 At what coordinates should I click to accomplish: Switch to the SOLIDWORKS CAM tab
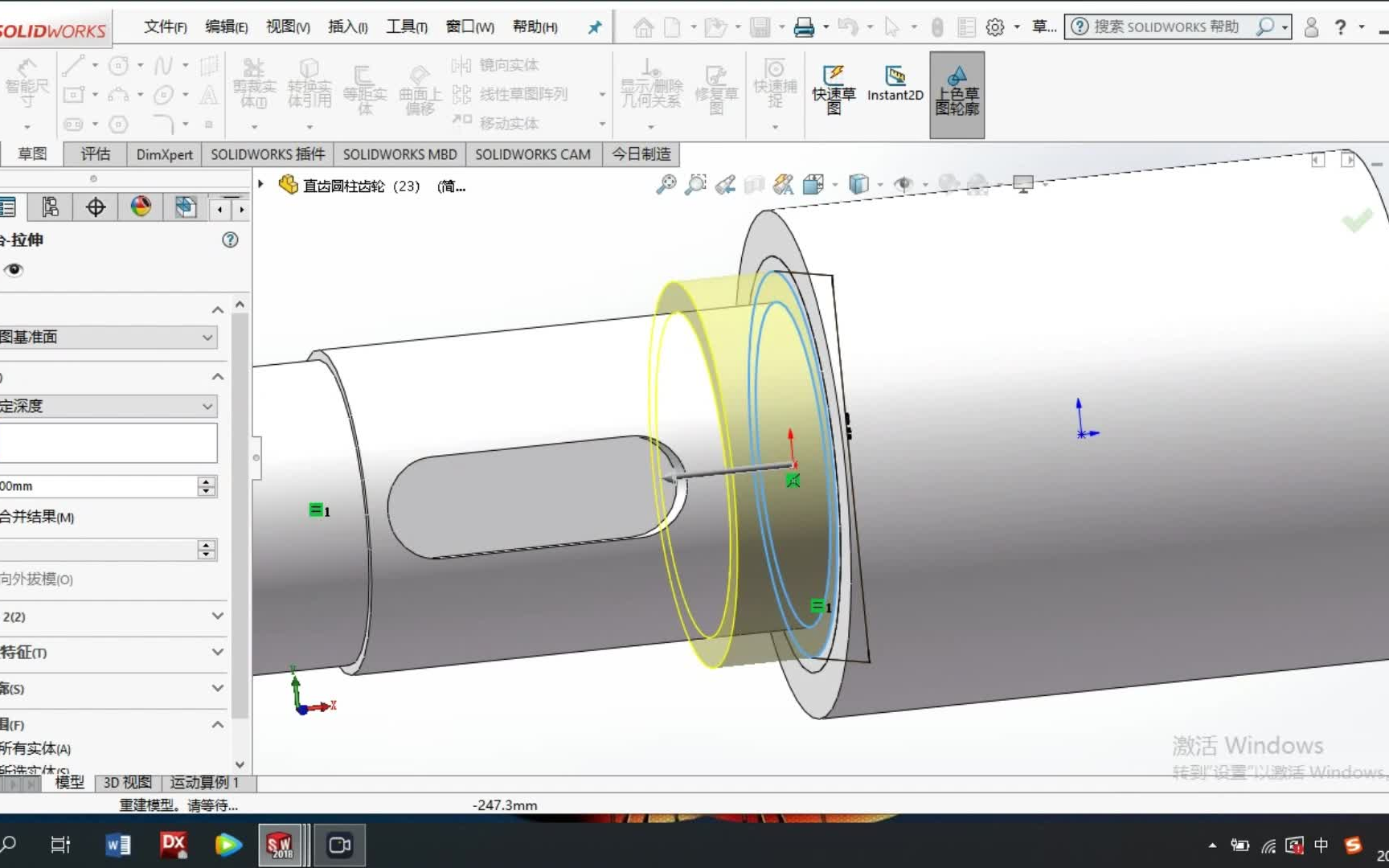[x=533, y=154]
